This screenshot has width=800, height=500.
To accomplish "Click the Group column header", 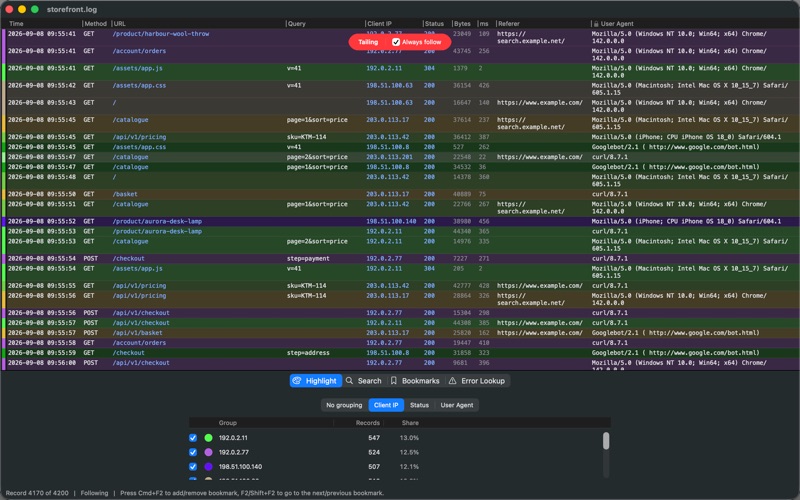I will point(228,422).
